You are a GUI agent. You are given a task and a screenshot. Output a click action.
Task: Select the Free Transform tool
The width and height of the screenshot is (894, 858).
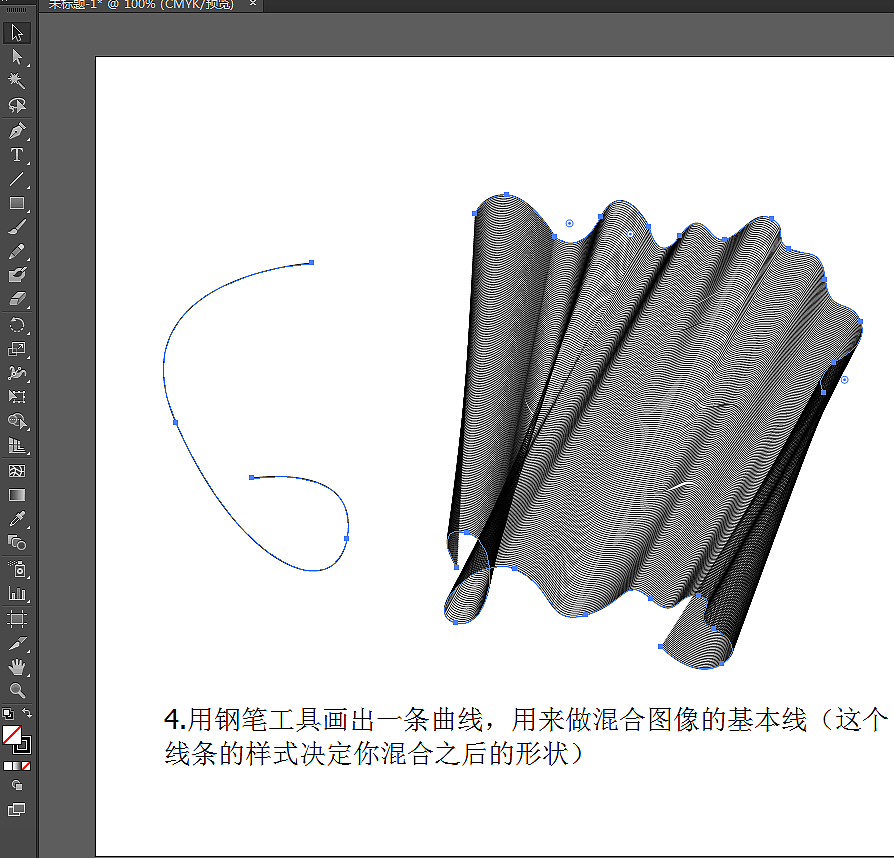point(17,397)
